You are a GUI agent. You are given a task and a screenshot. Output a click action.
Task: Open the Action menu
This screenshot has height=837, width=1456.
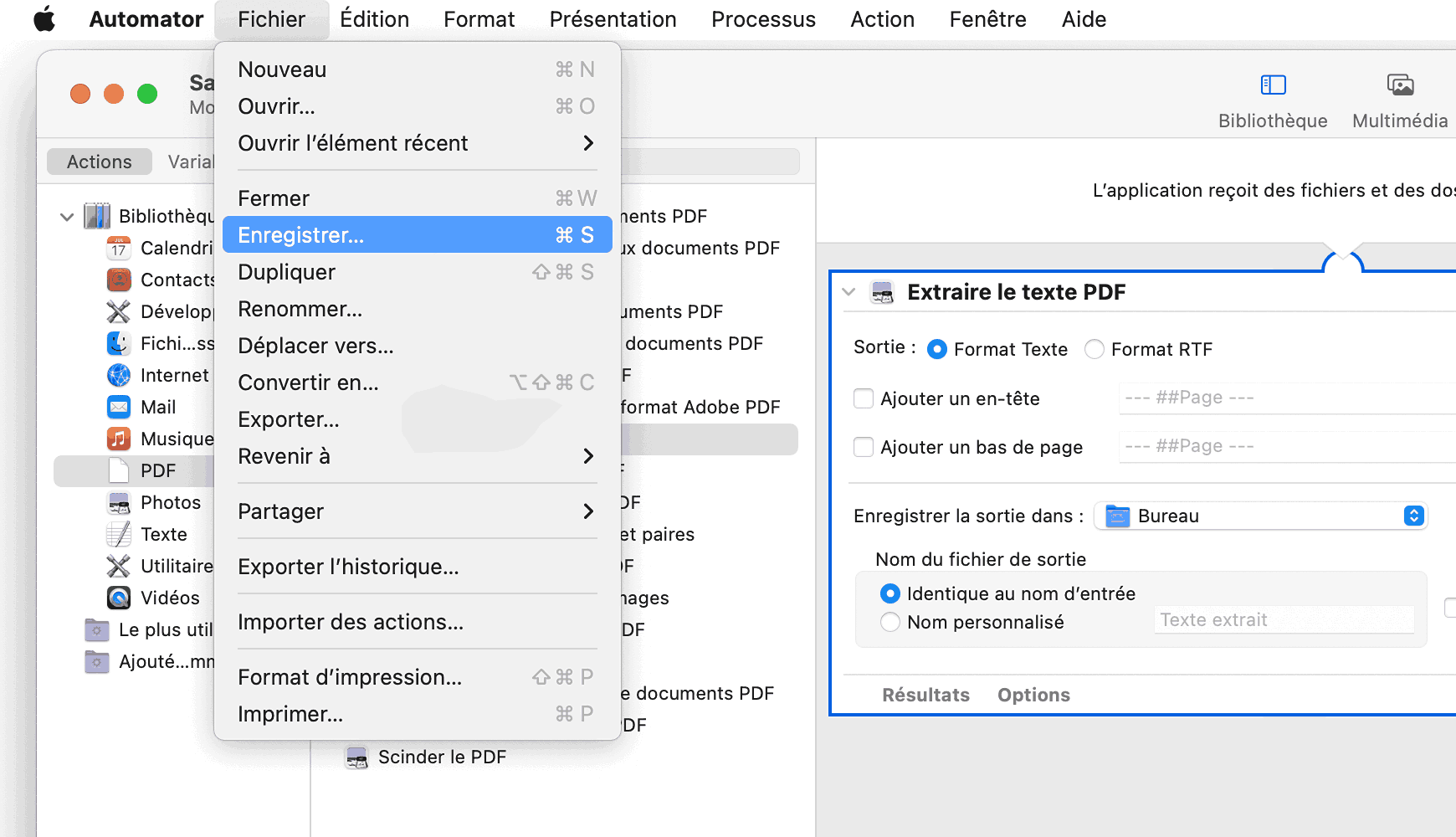882,19
